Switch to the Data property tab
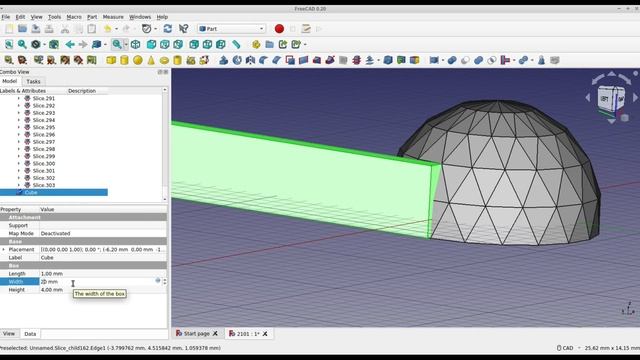The image size is (640, 360). point(30,333)
